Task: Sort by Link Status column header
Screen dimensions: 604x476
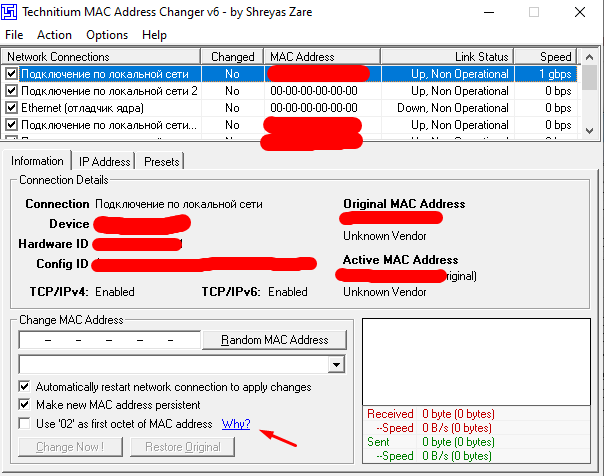Action: [447, 57]
